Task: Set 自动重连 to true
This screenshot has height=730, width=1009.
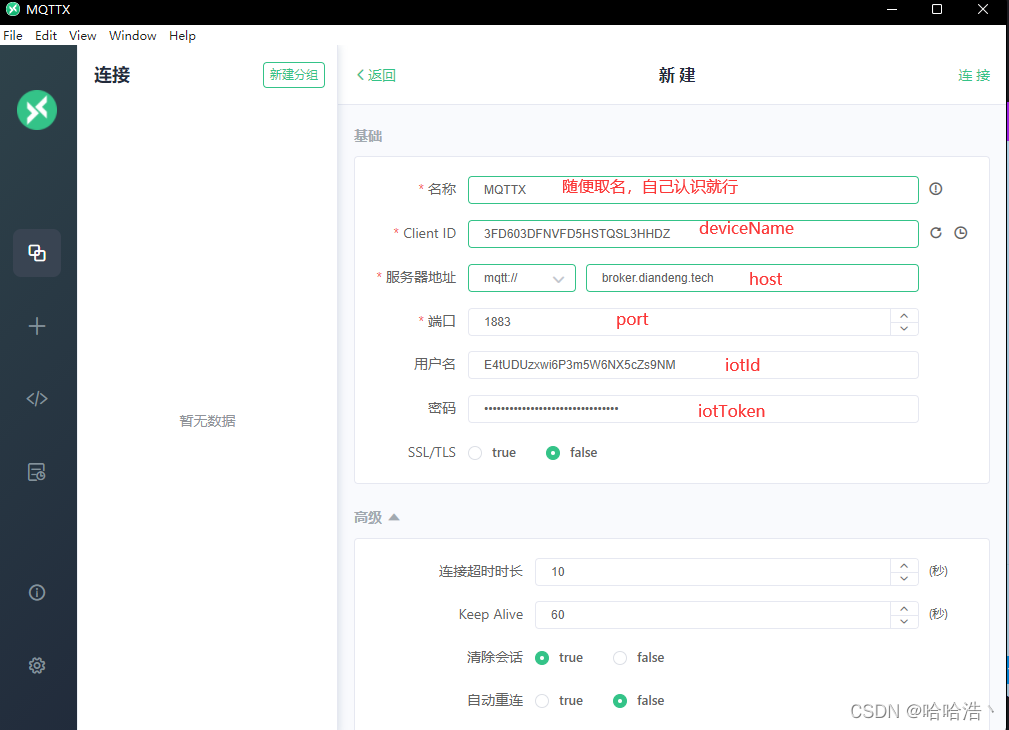Action: point(542,700)
